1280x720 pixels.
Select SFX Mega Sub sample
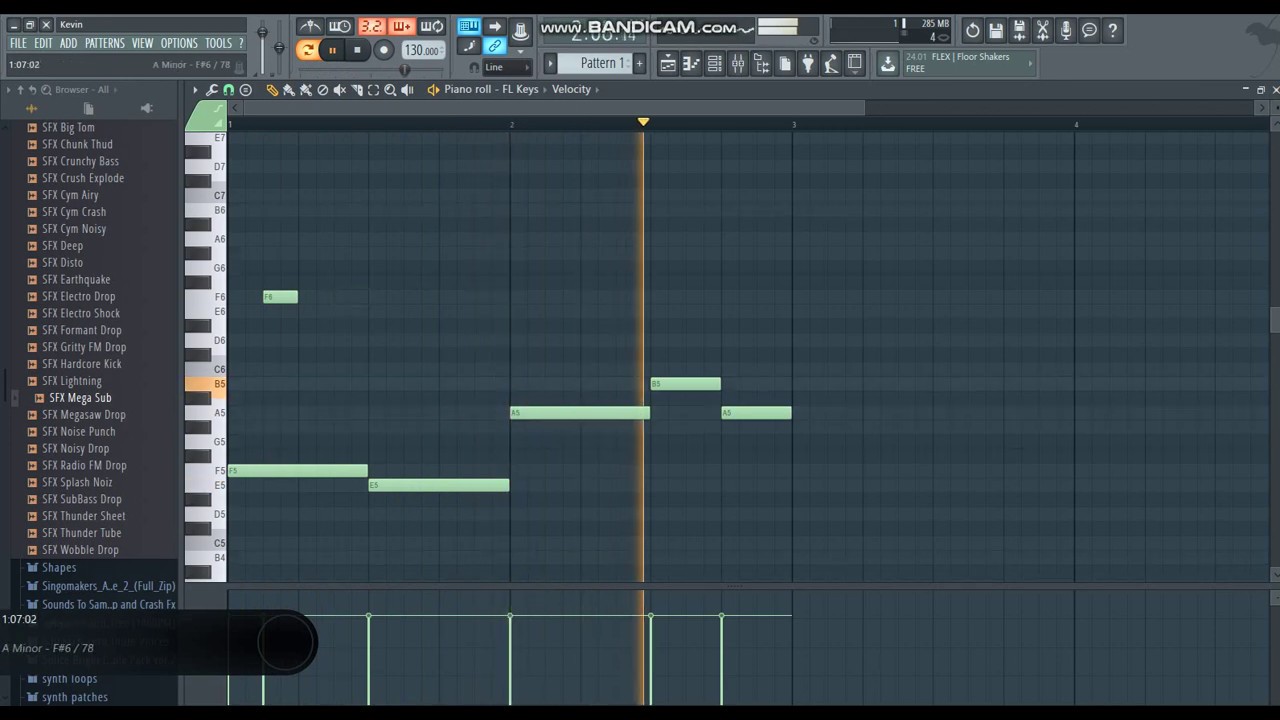pyautogui.click(x=80, y=398)
